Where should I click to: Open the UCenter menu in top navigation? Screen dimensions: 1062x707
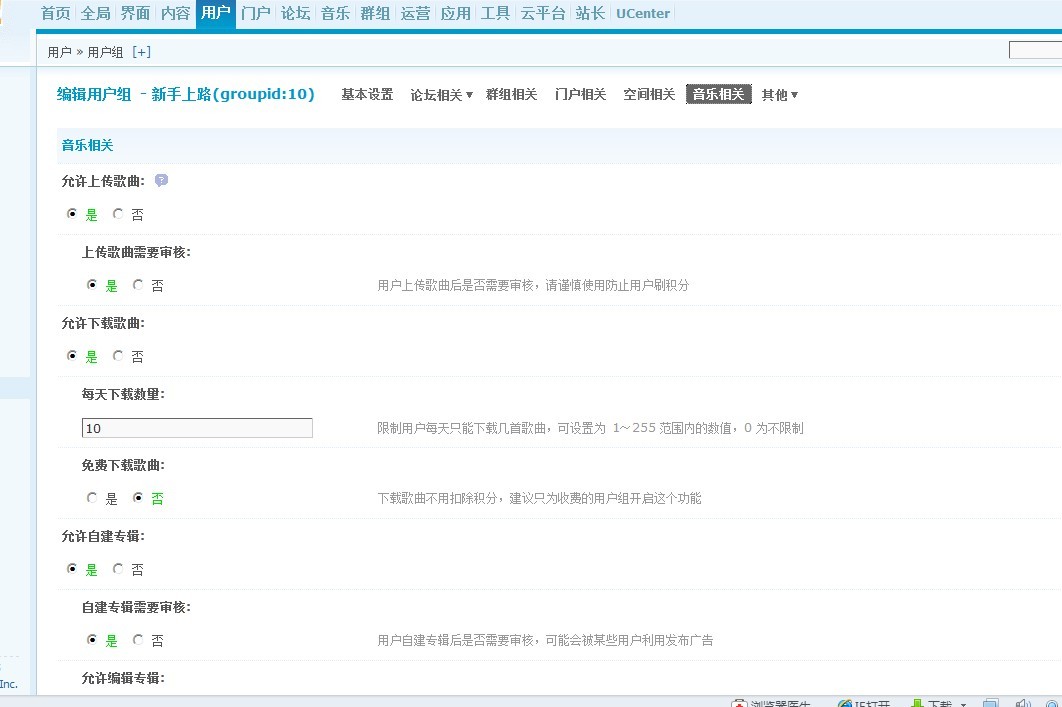pyautogui.click(x=643, y=14)
